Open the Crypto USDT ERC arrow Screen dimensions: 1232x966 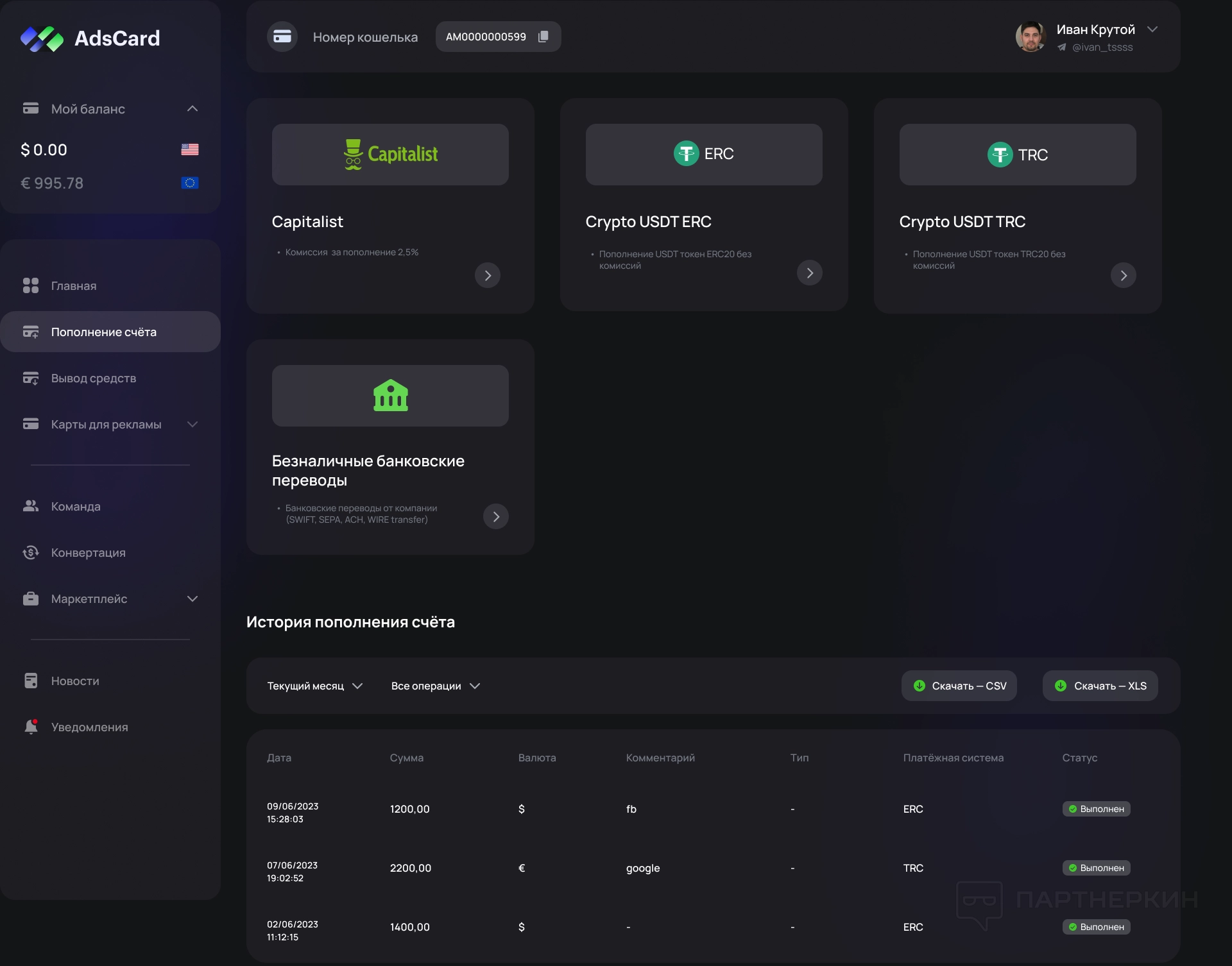(x=810, y=273)
